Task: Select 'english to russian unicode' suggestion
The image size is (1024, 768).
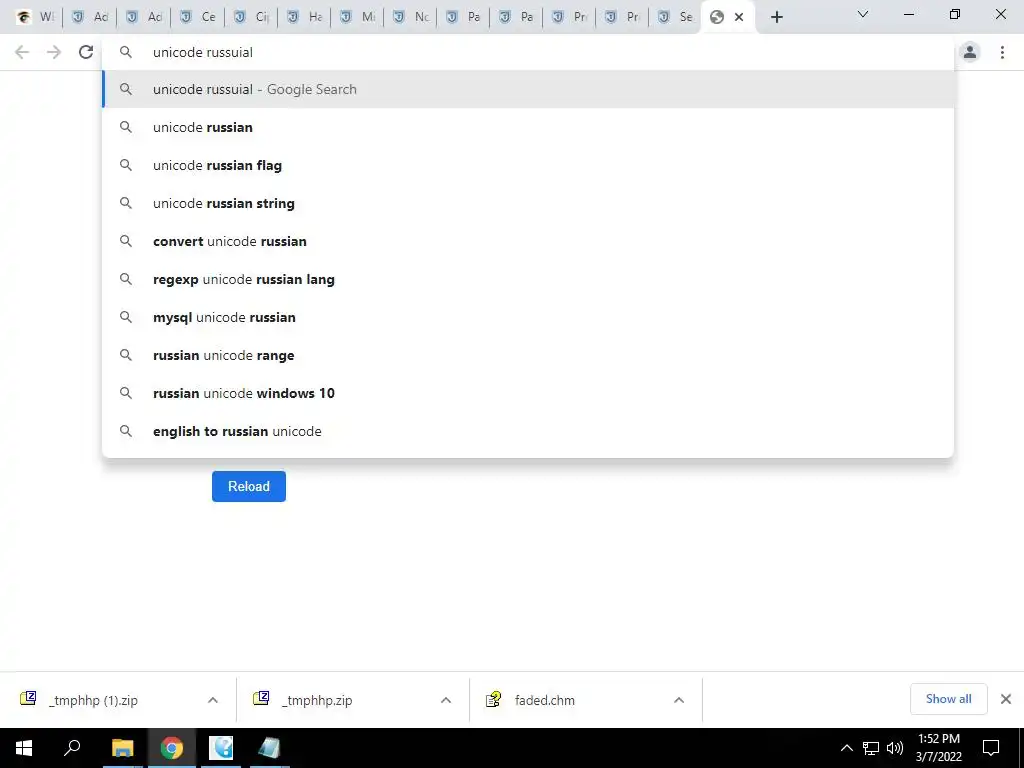Action: coord(528,431)
